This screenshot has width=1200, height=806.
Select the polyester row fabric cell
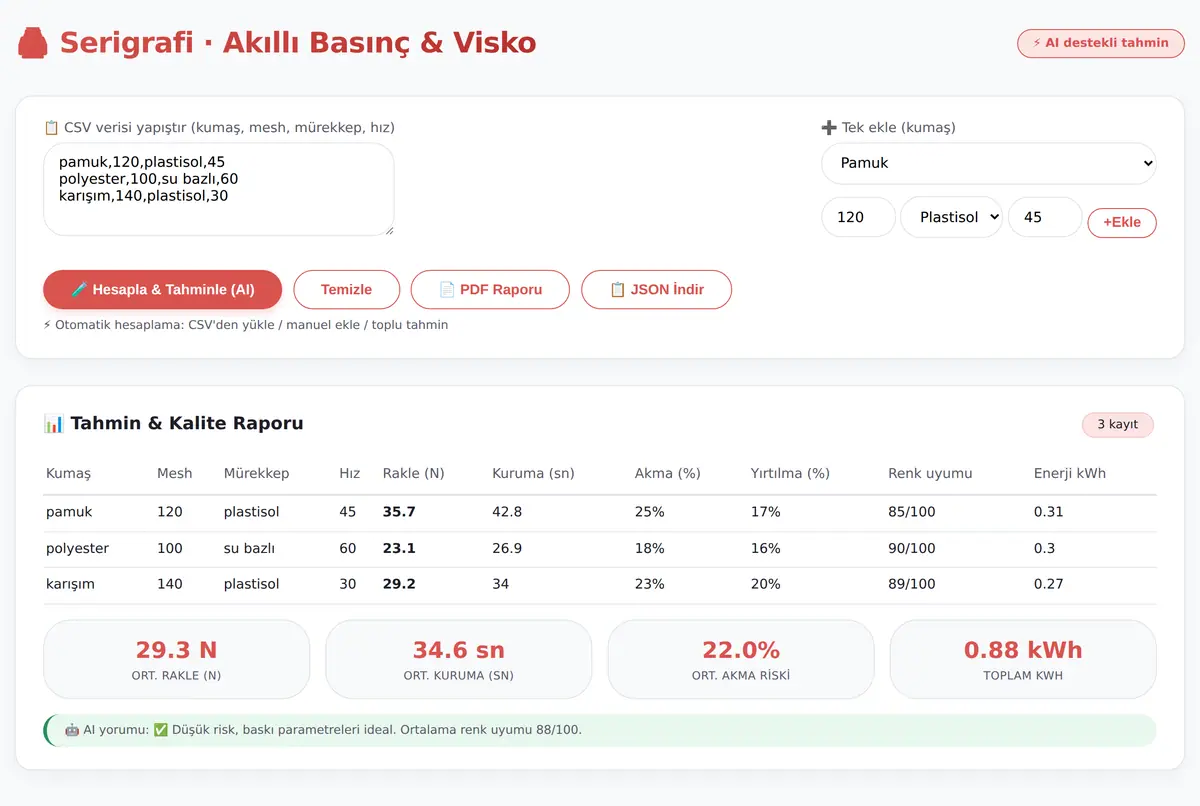77,548
